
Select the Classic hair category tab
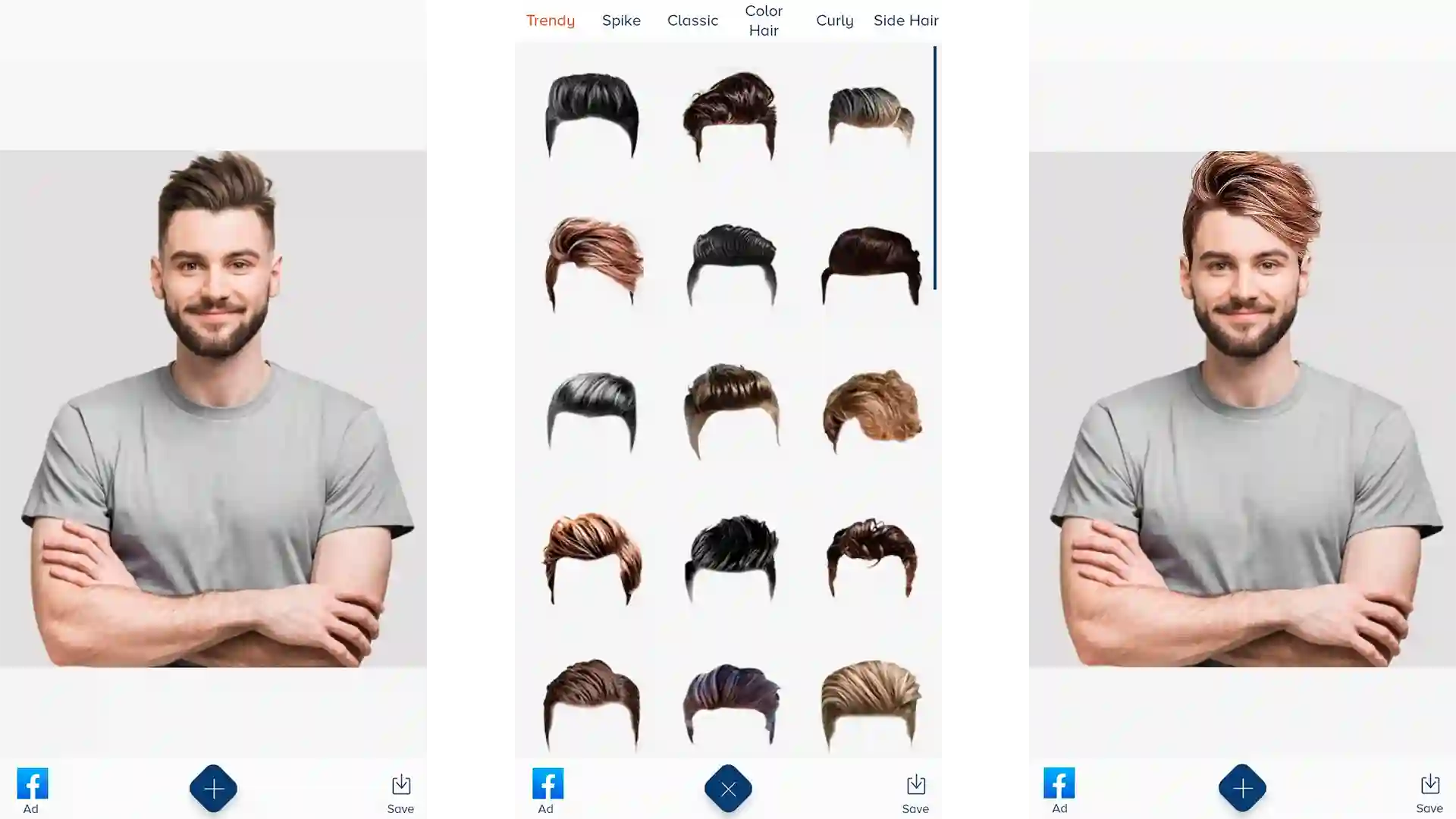point(692,20)
